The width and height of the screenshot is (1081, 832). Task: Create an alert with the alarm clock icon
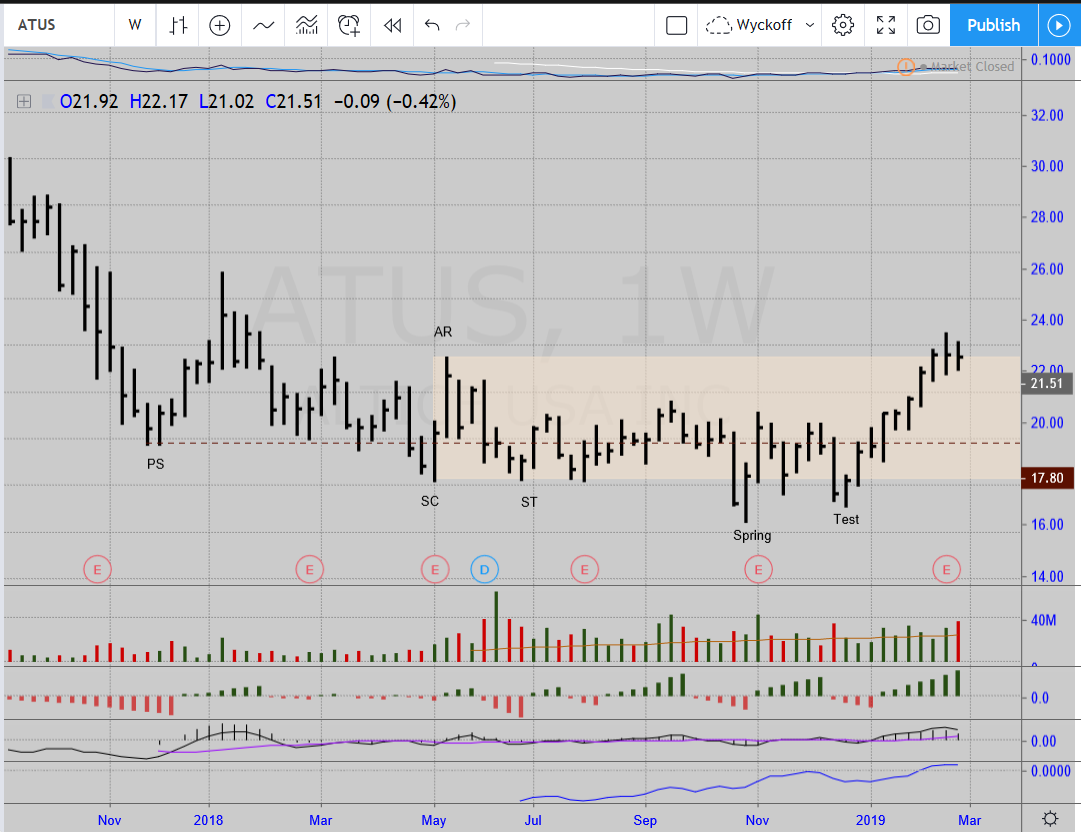[349, 25]
